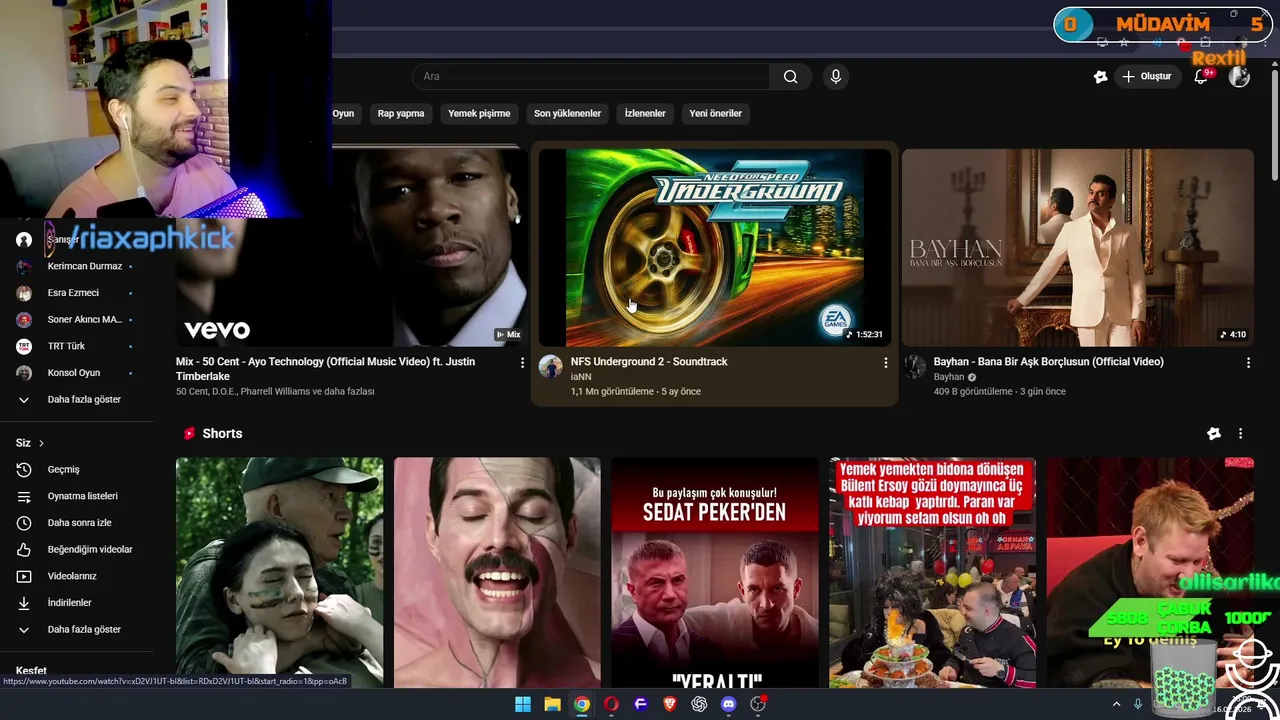
Task: Open Discord from the taskbar
Action: coord(728,704)
